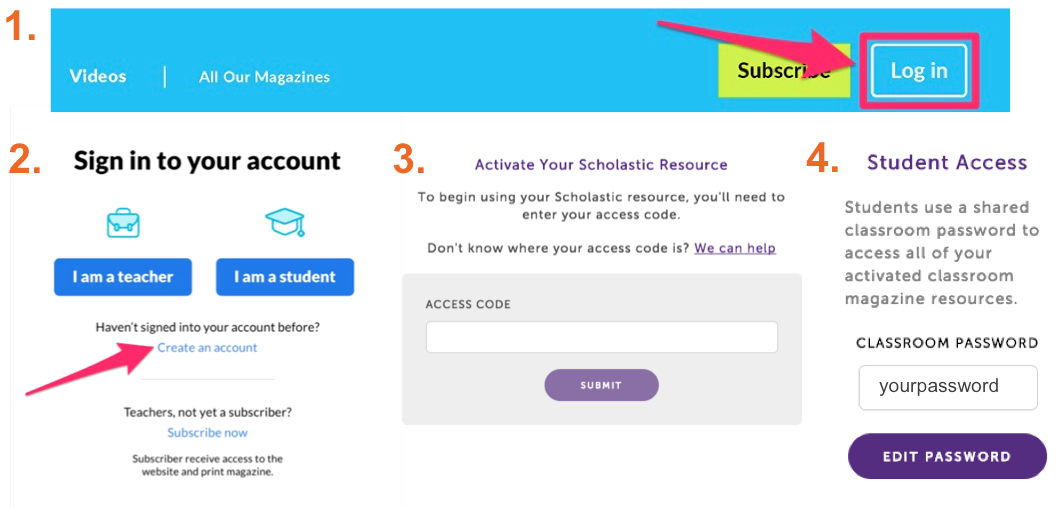Choose the I am a teacher button
1058x507 pixels.
[123, 277]
